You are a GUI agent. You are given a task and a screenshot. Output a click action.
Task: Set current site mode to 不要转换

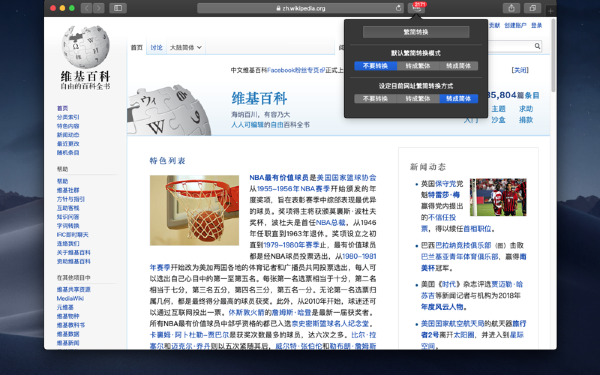pyautogui.click(x=375, y=99)
